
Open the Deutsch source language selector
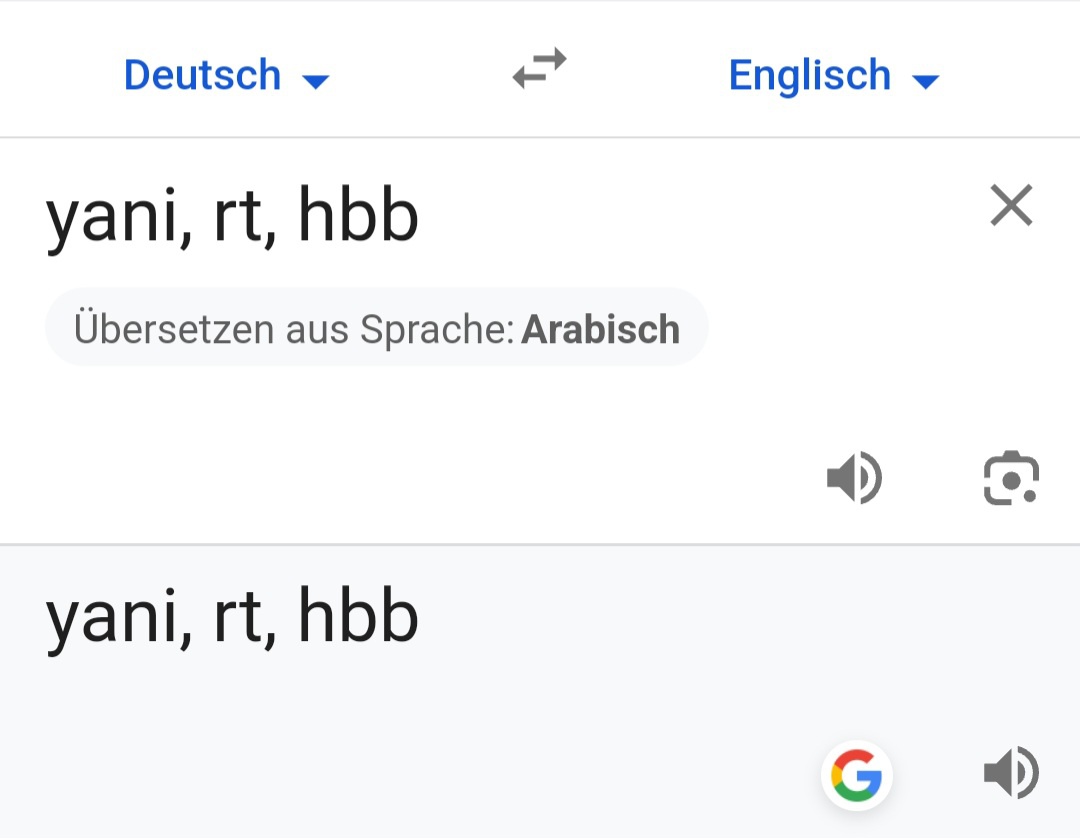pos(203,76)
